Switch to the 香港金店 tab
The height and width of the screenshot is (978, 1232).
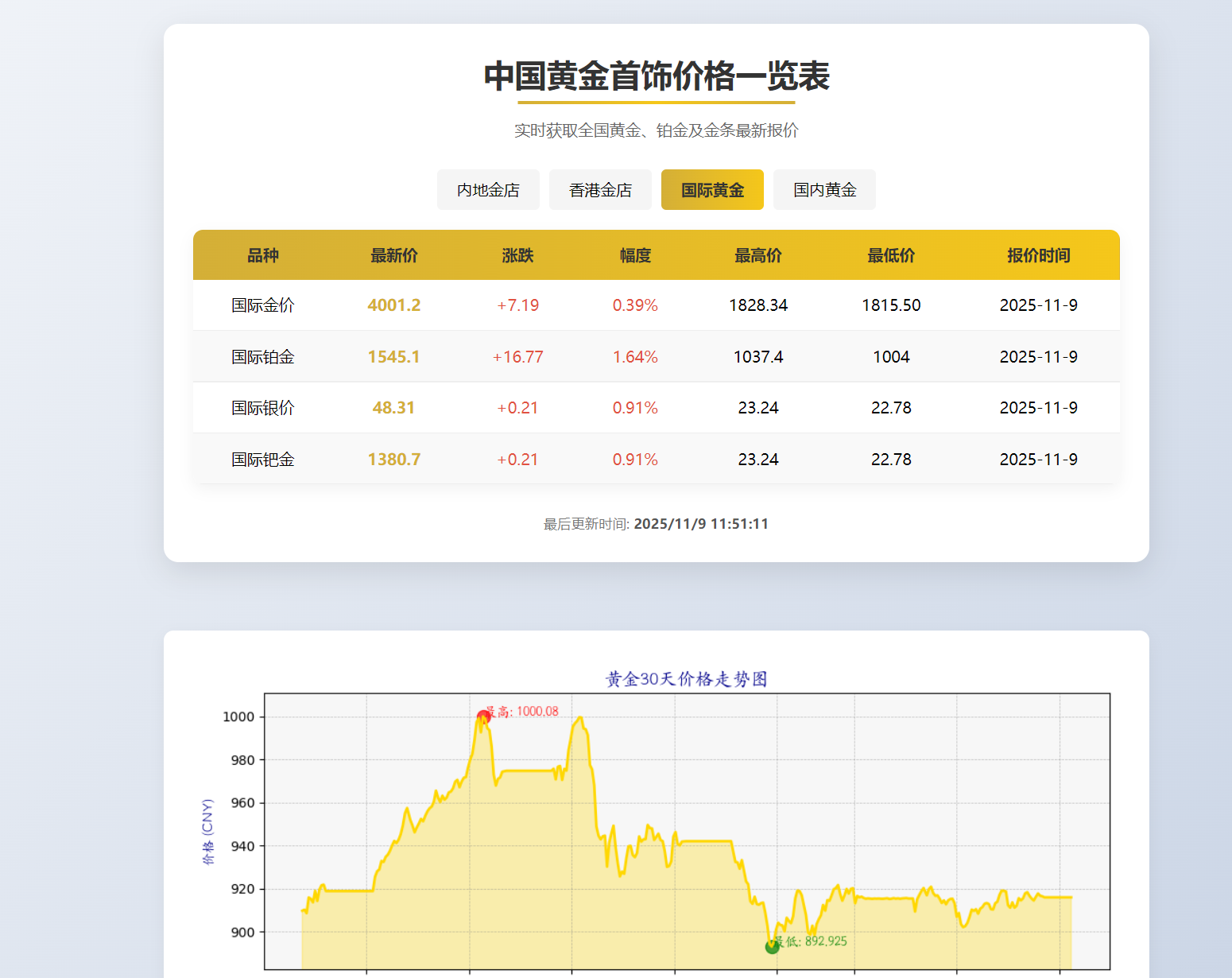(600, 189)
